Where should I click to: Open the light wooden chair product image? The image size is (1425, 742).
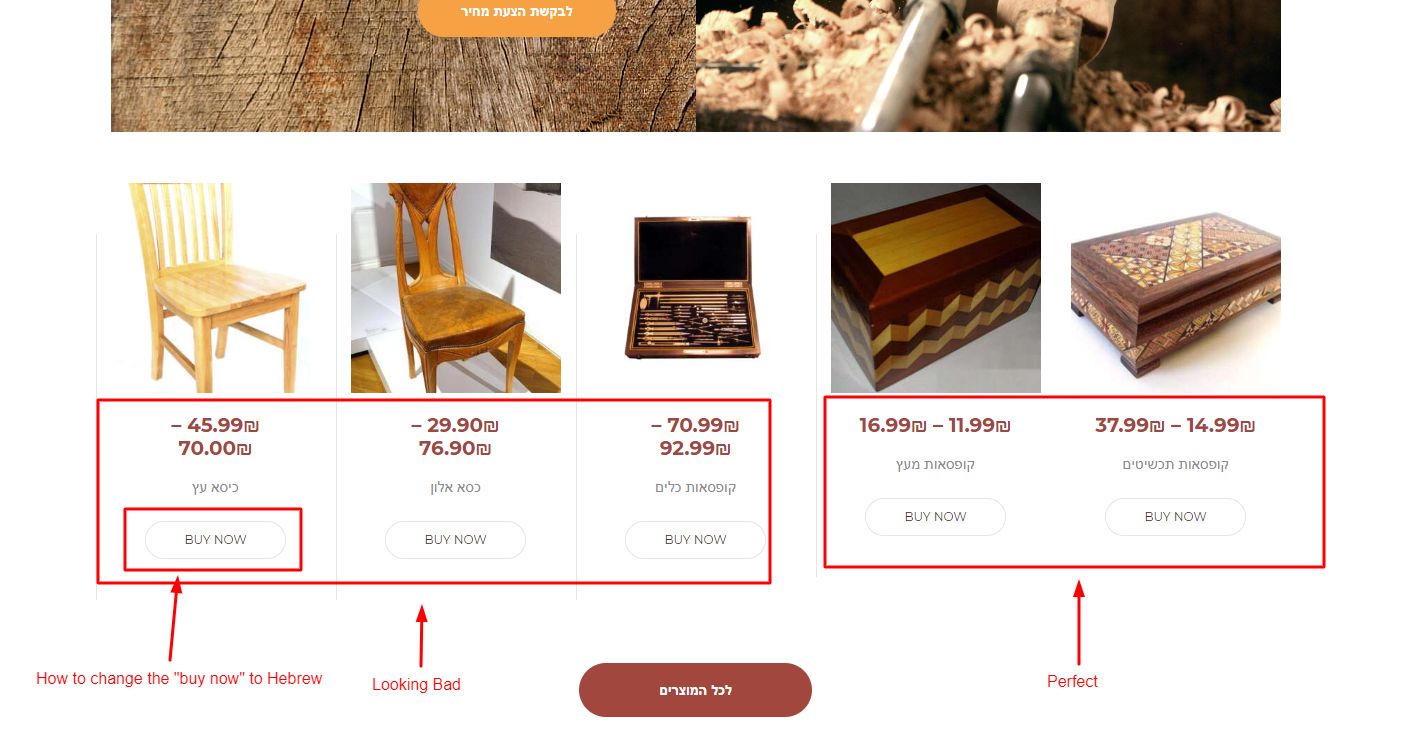click(216, 288)
